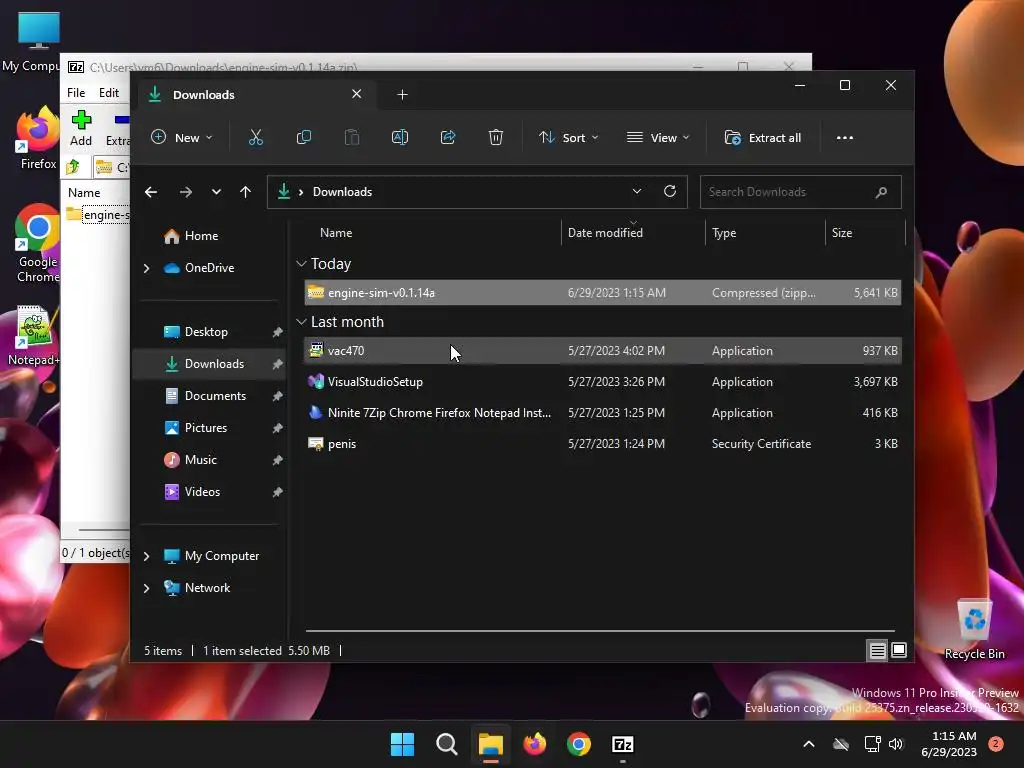Select engine-sim-v0.1.14a zip file
This screenshot has height=768, width=1024.
tap(602, 293)
